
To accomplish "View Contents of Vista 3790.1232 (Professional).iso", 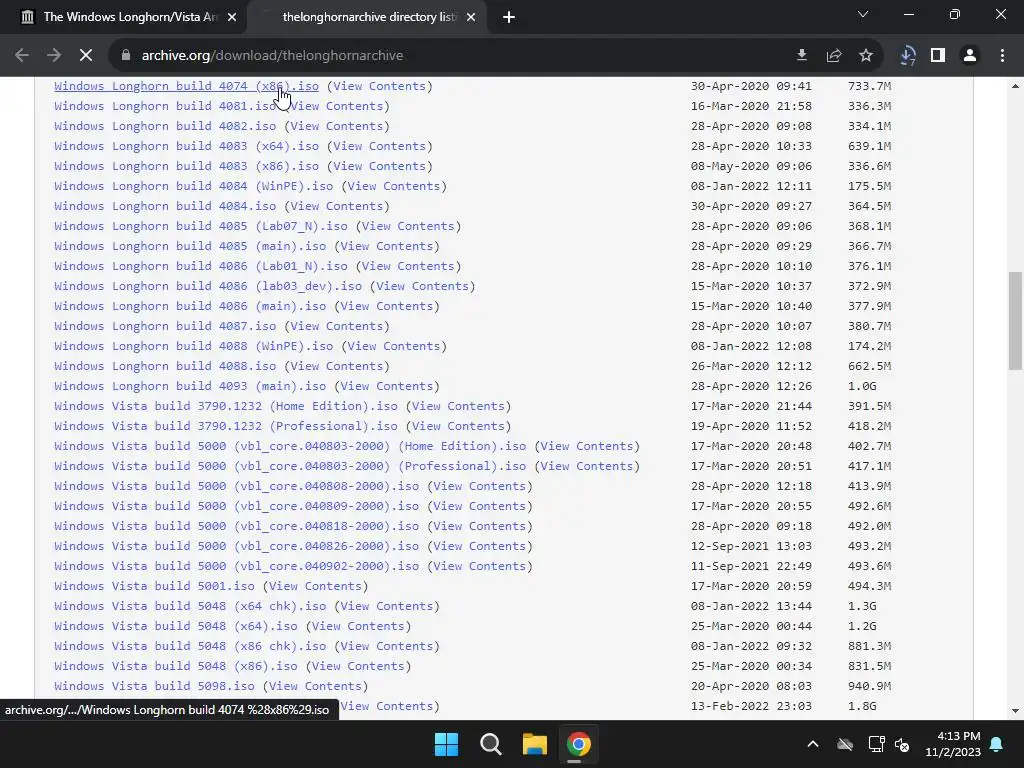I will (x=458, y=426).
